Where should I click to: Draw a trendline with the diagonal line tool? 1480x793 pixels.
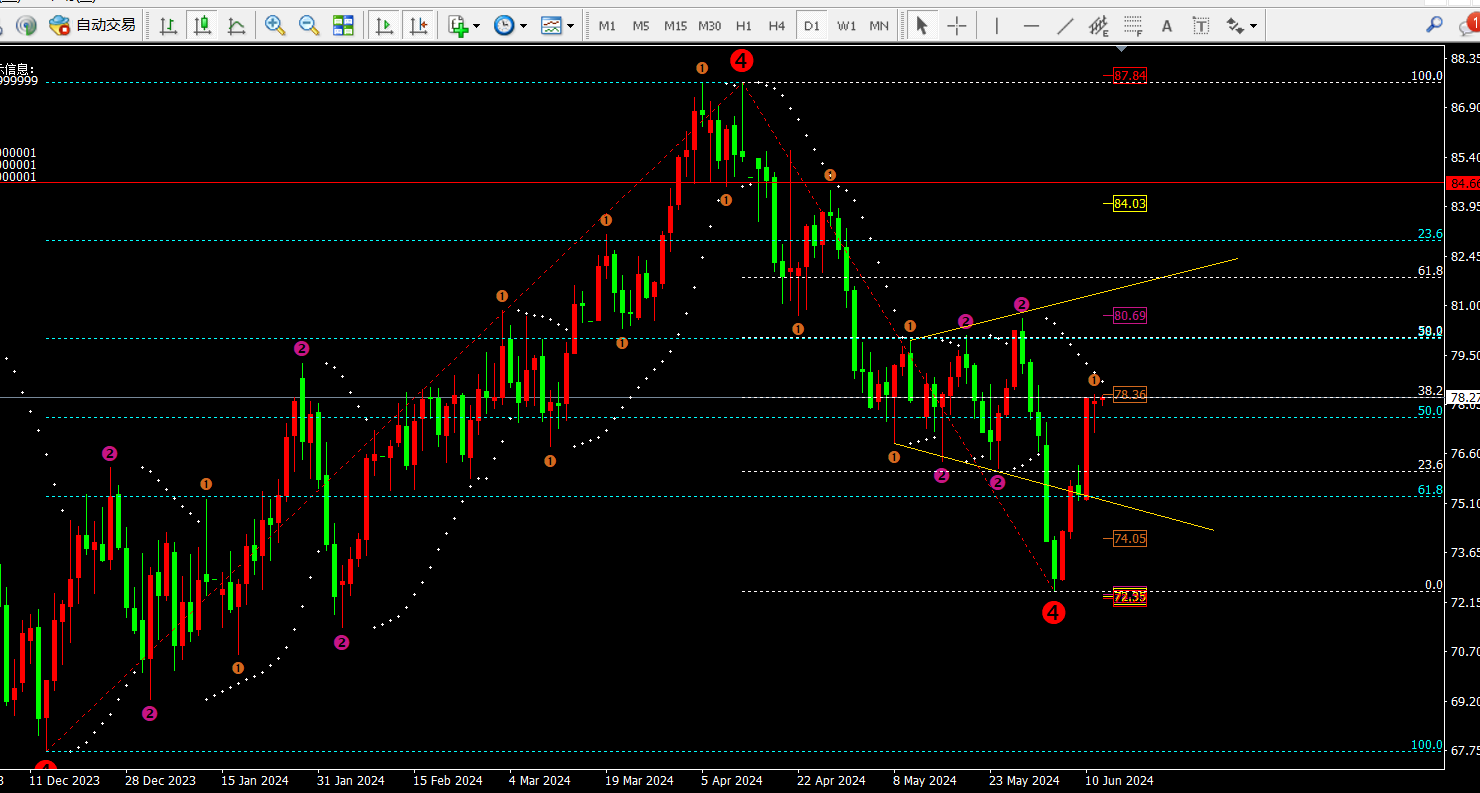[1066, 26]
